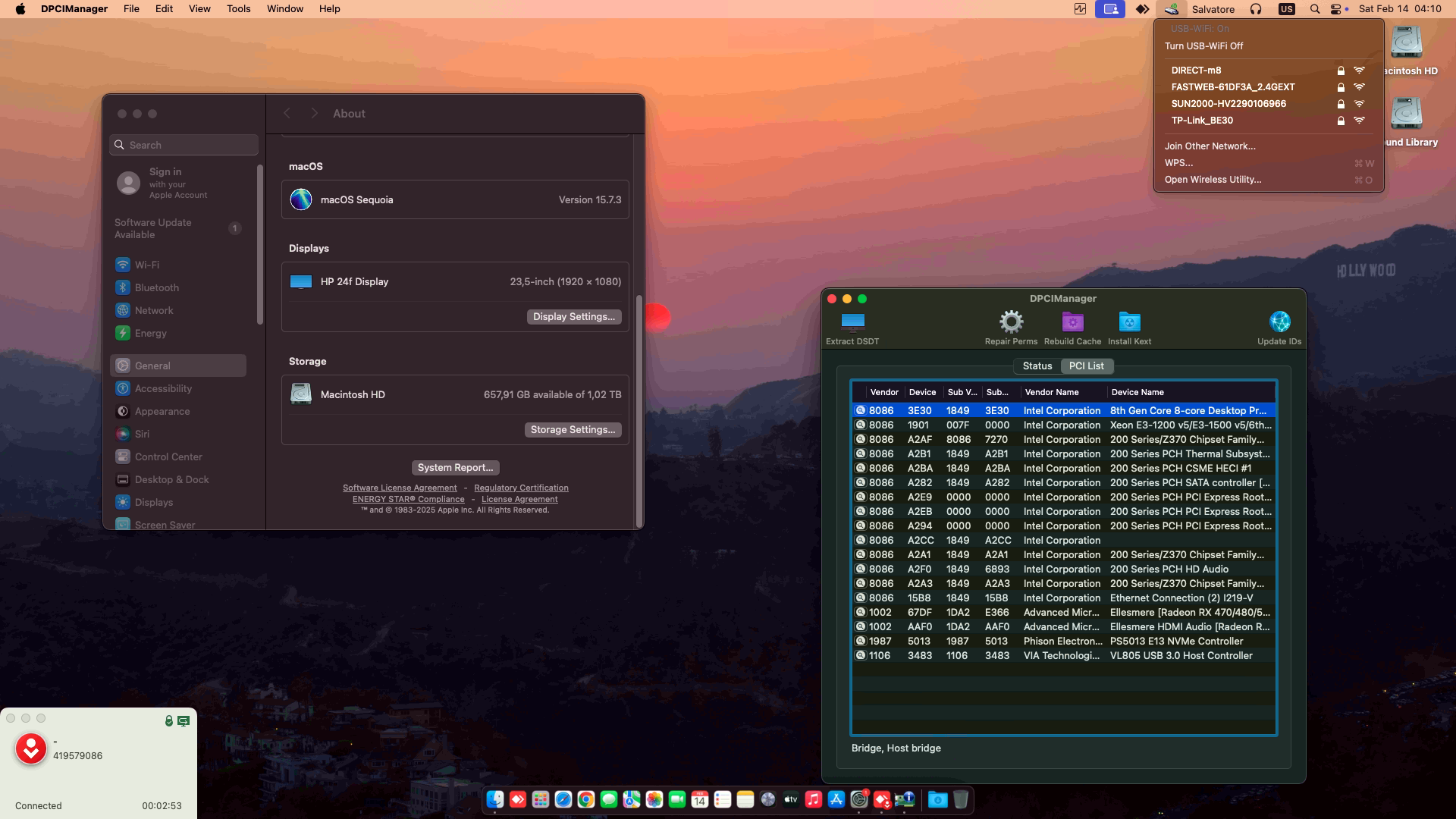Viewport: 1456px width, 819px height.
Task: Click USB-WiFi adapter icon in menu bar
Action: pos(1172,9)
